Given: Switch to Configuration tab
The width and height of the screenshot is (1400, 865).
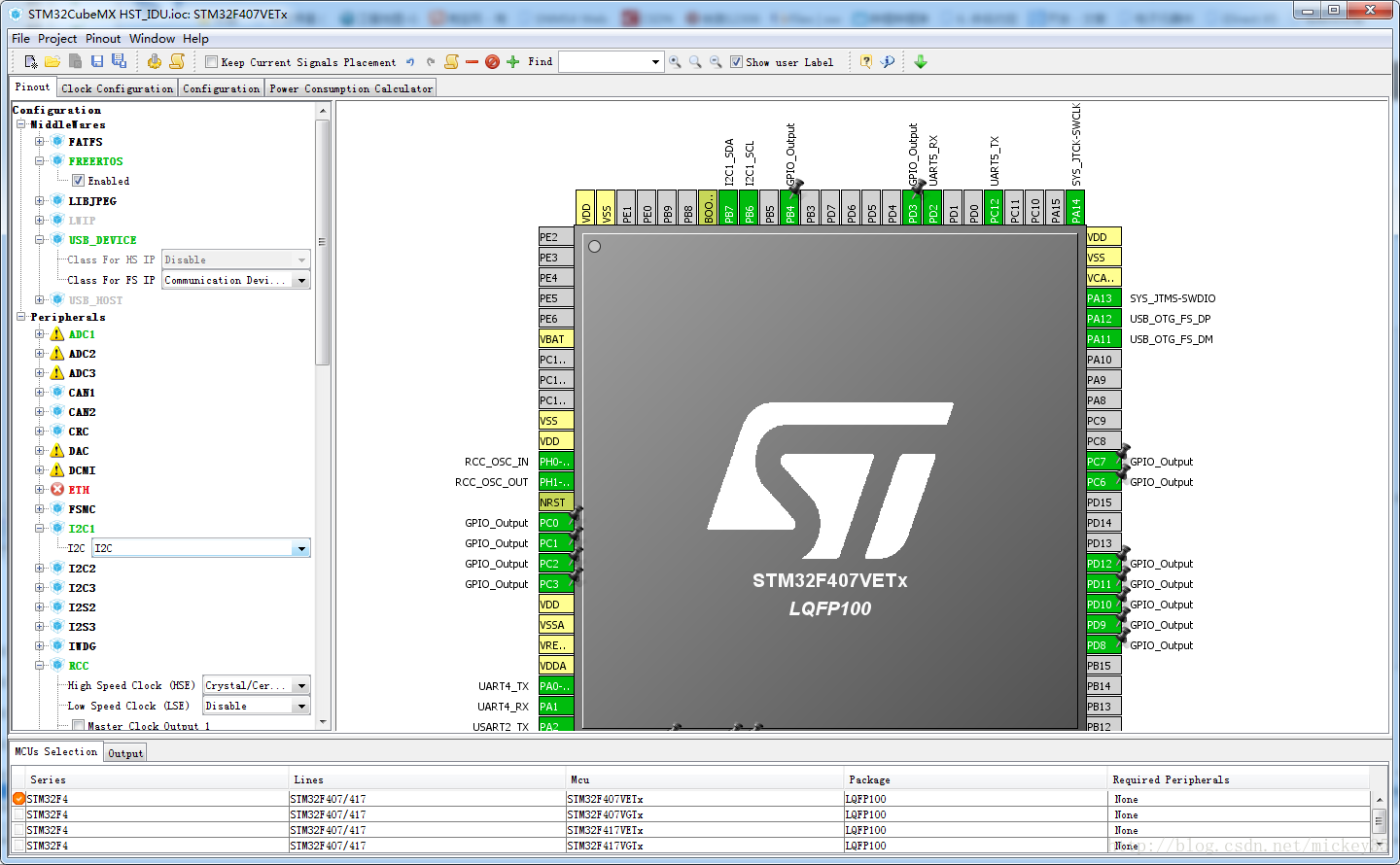Looking at the screenshot, I should [222, 88].
